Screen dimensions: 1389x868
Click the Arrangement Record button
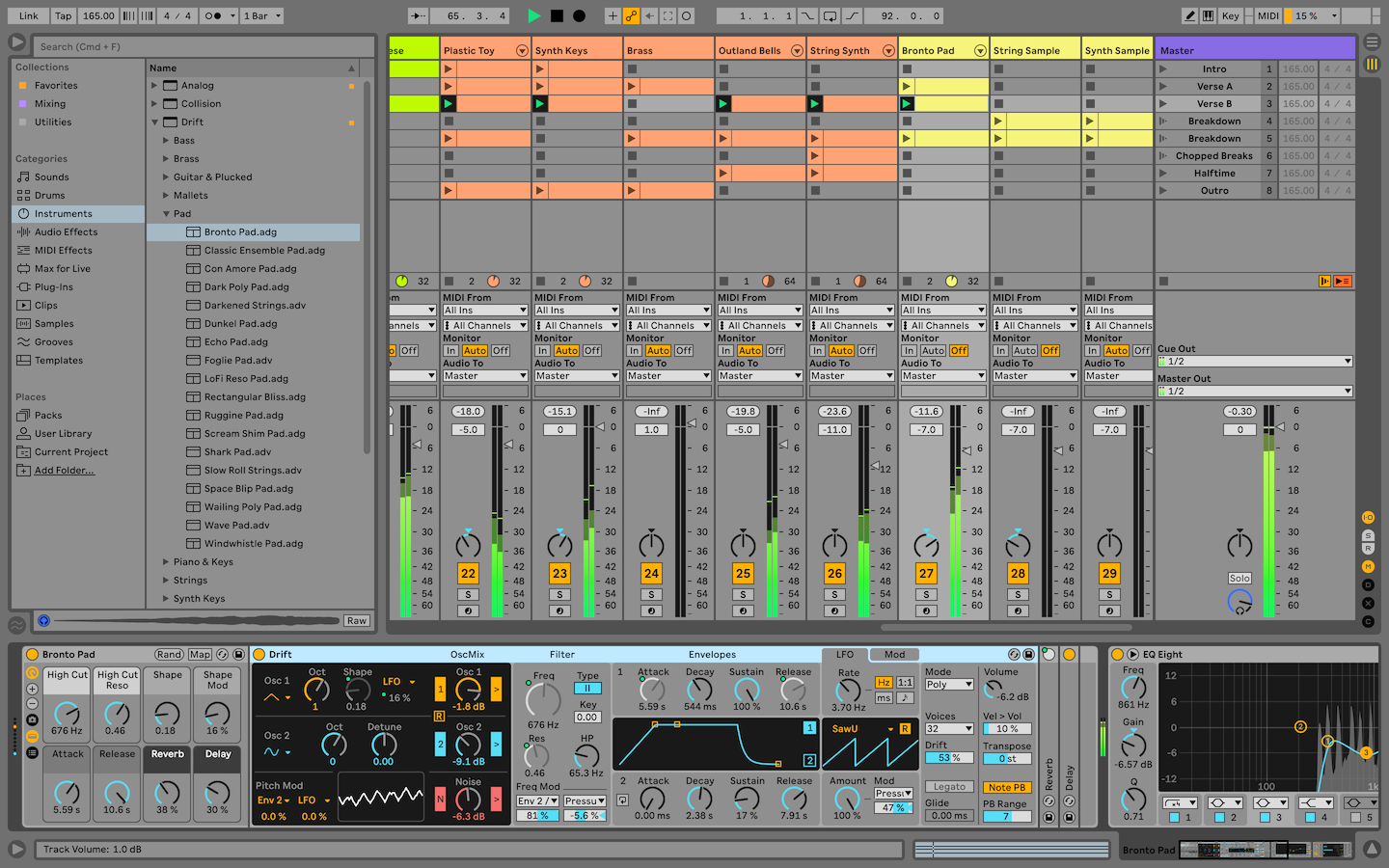579,15
